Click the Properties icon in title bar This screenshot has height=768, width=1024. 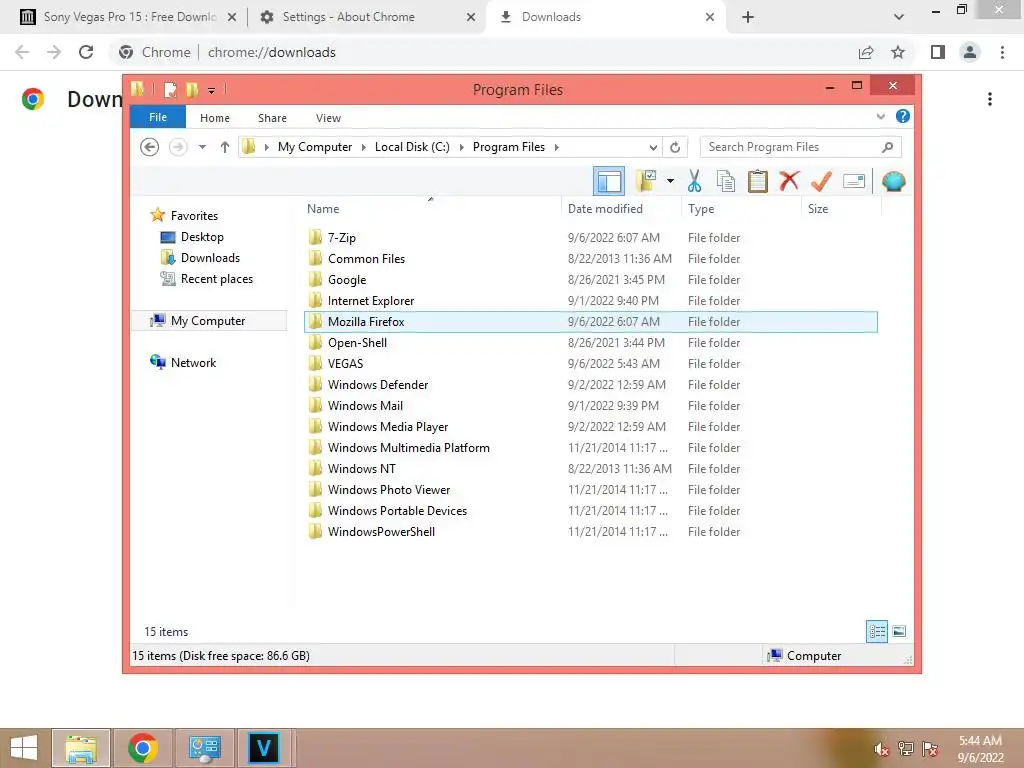pos(170,89)
